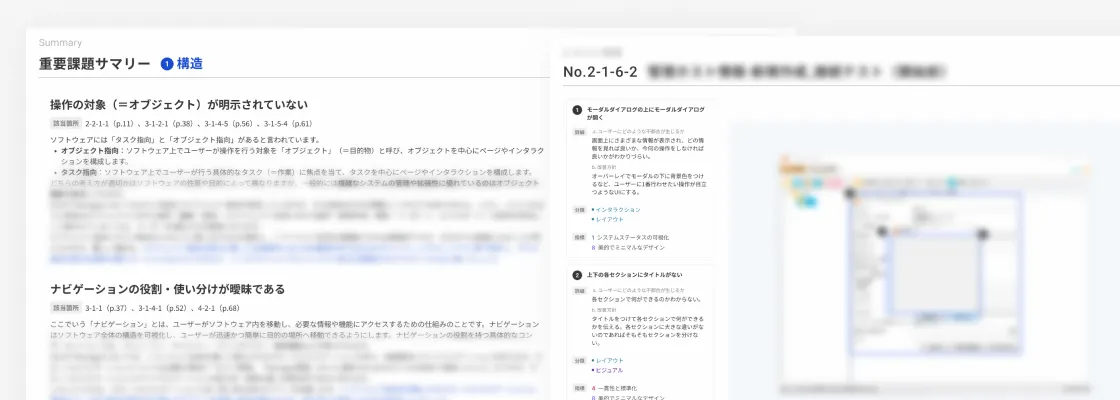Image resolution: width=1120 pixels, height=400 pixels.
Task: Click the 重要課題サマリー heading
Action: (94, 64)
